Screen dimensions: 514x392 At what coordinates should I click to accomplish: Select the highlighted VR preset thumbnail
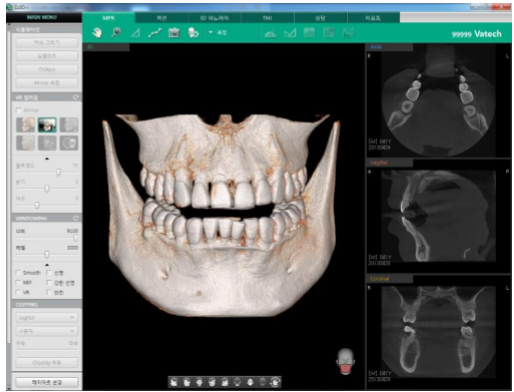point(47,125)
